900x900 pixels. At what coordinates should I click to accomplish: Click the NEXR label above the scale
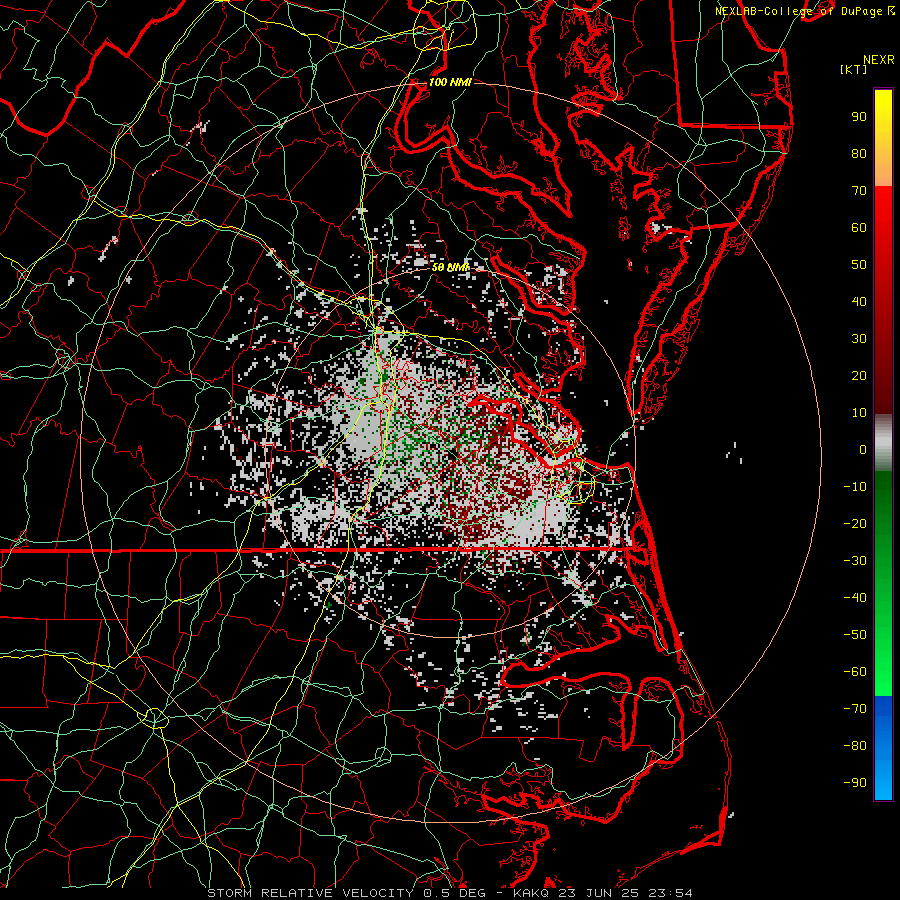click(879, 60)
